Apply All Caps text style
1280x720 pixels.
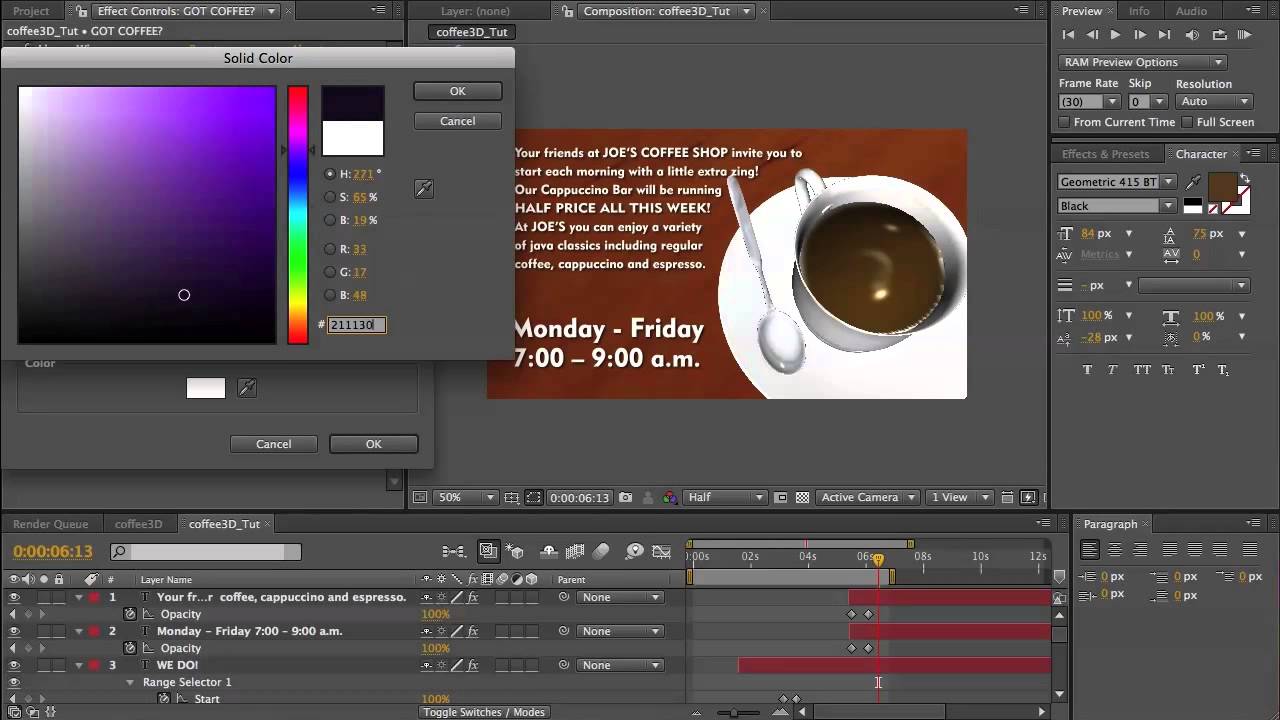pos(1142,370)
